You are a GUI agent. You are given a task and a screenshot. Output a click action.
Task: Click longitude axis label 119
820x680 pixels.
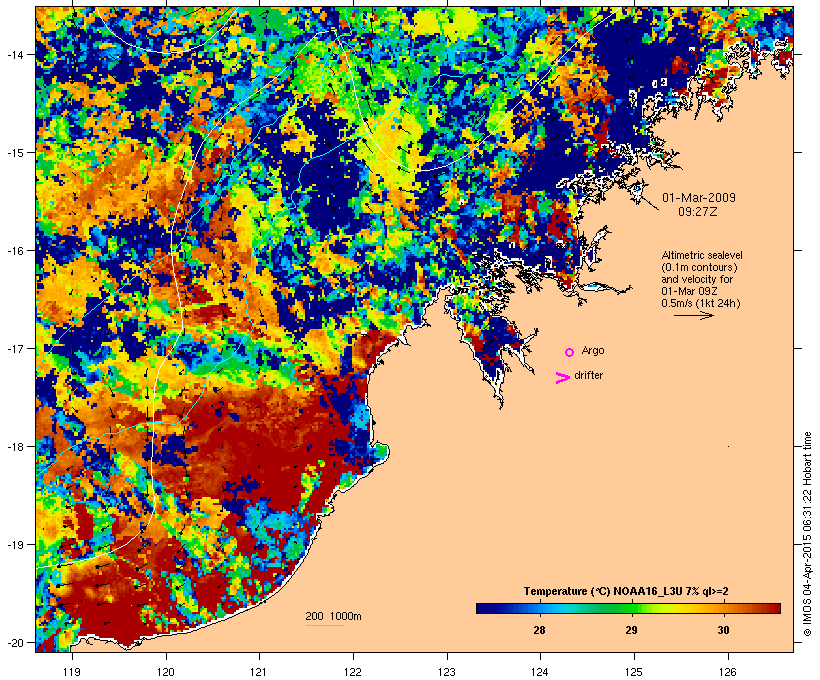pyautogui.click(x=72, y=672)
